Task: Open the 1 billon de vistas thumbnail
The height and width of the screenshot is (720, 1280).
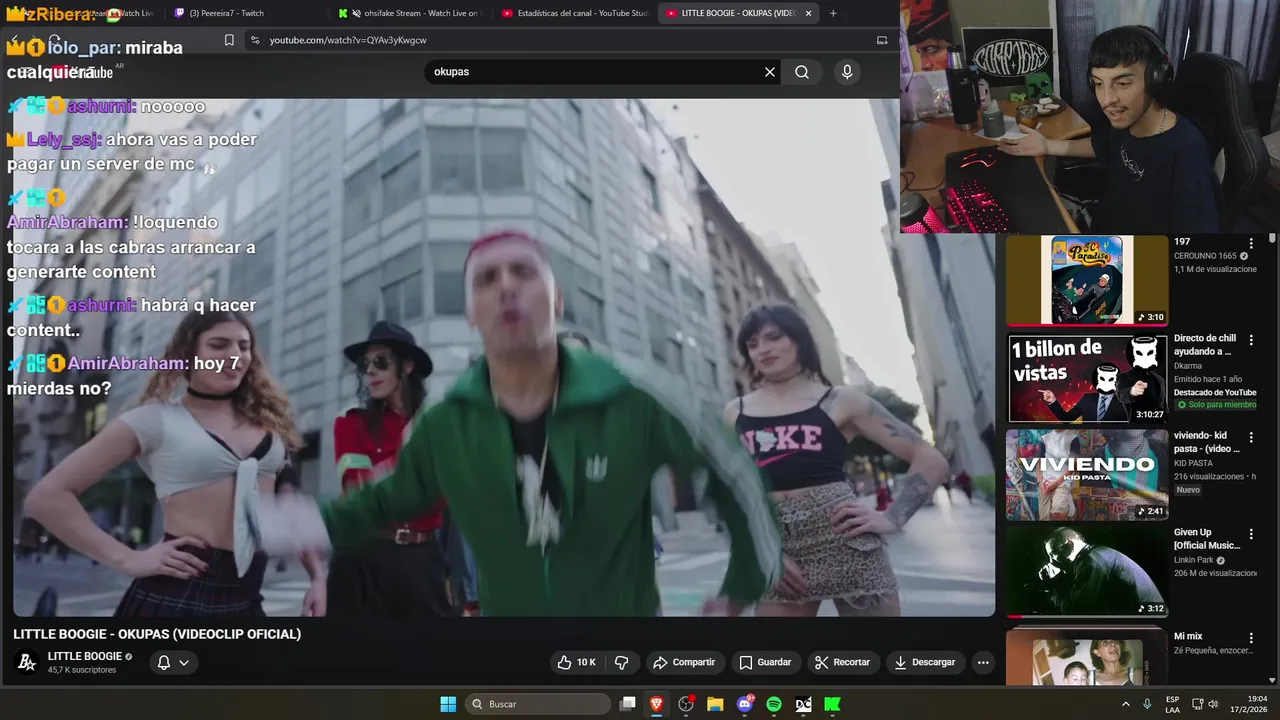Action: 1087,378
